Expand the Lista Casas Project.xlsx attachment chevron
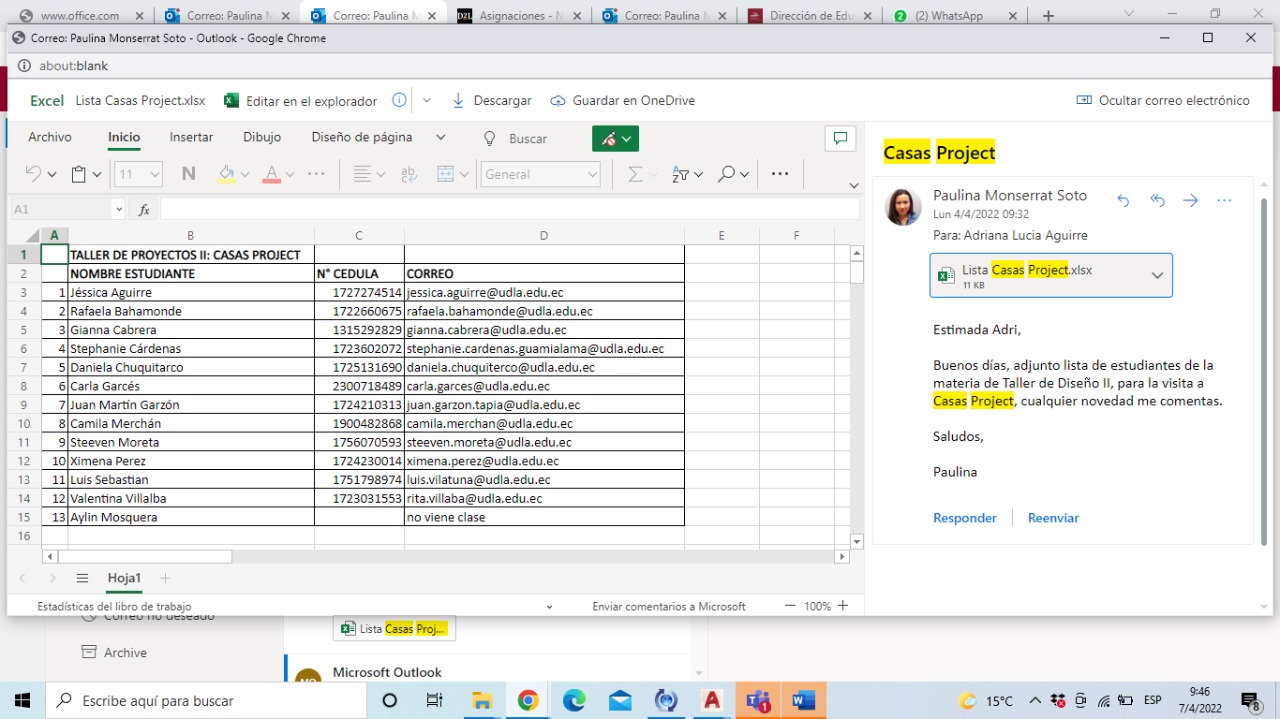This screenshot has height=719, width=1280. [x=1157, y=276]
